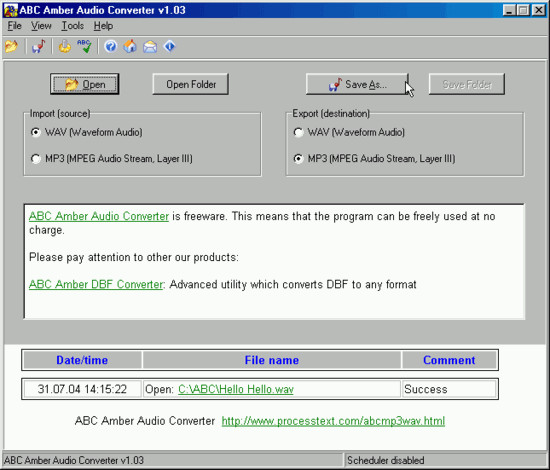Open the C:\ABC\Hello Hello.wav file link
Screen dimensions: 550x470
coord(236,389)
